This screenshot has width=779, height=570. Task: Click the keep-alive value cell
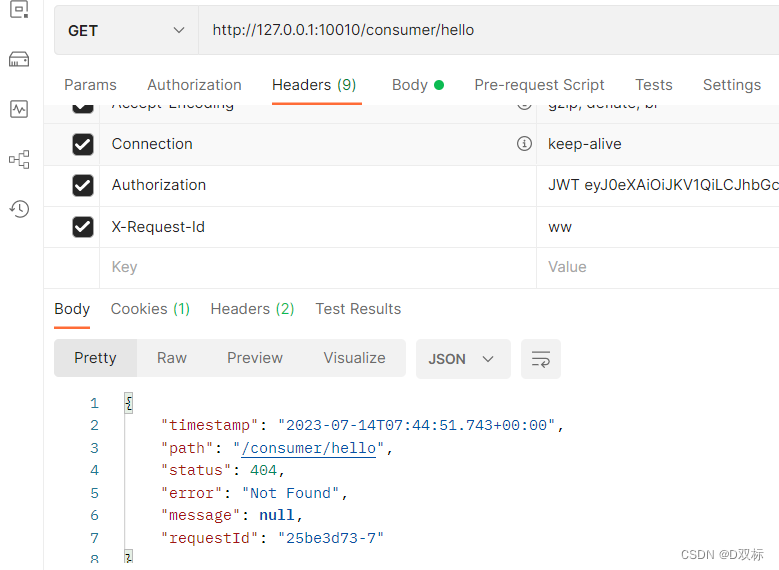point(658,144)
